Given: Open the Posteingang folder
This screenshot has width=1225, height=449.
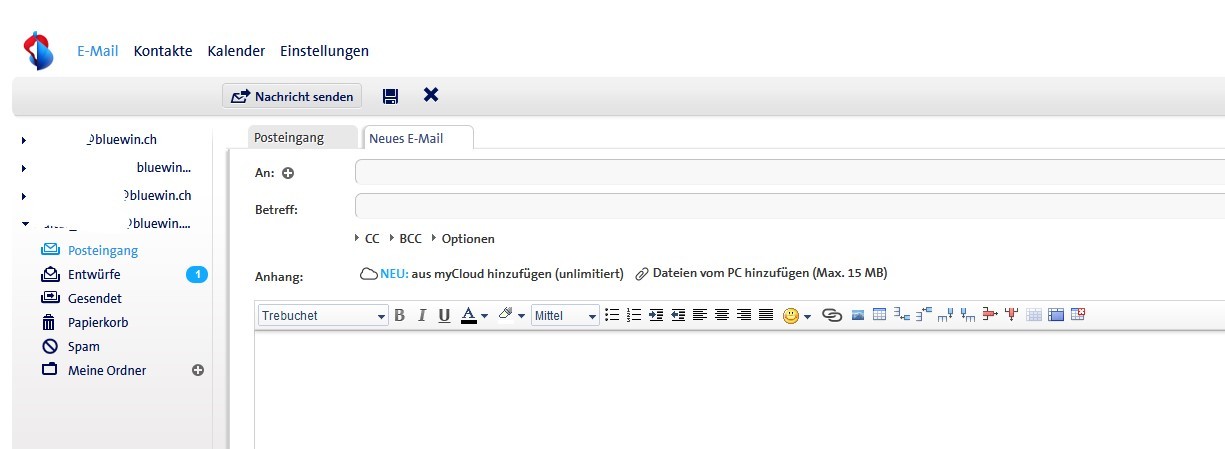Looking at the screenshot, I should (103, 251).
